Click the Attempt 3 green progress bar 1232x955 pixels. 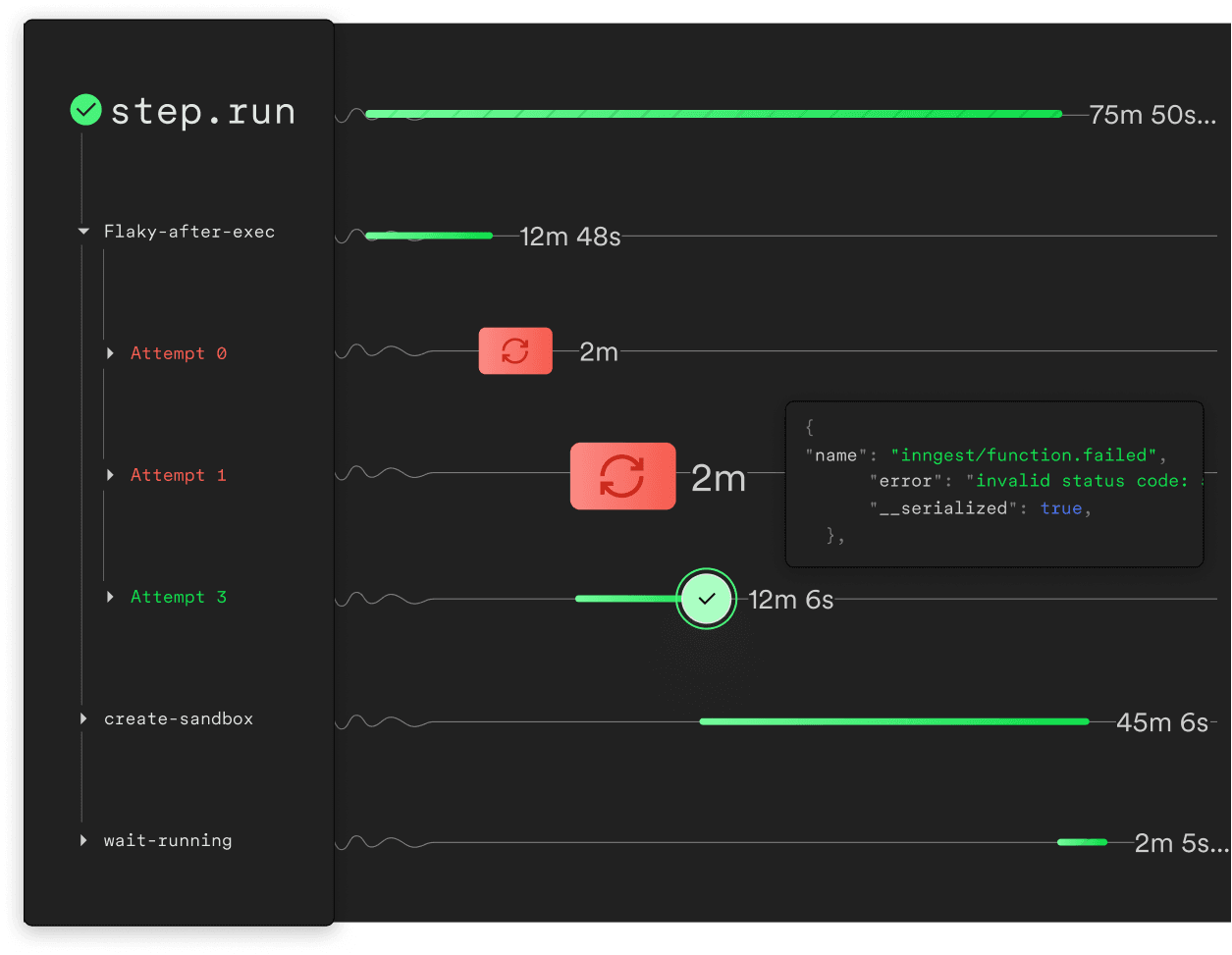[628, 599]
